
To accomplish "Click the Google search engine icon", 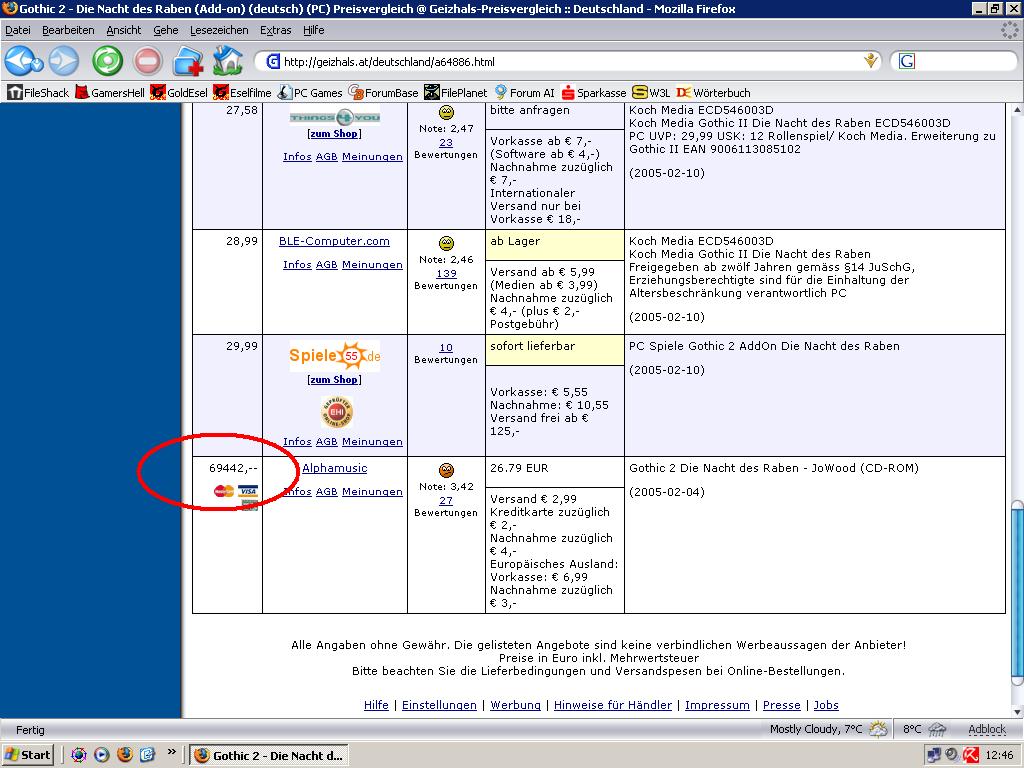I will [x=907, y=61].
